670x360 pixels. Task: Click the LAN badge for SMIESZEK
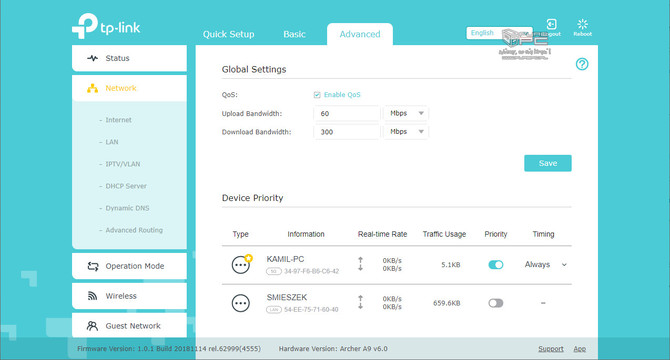pyautogui.click(x=273, y=310)
